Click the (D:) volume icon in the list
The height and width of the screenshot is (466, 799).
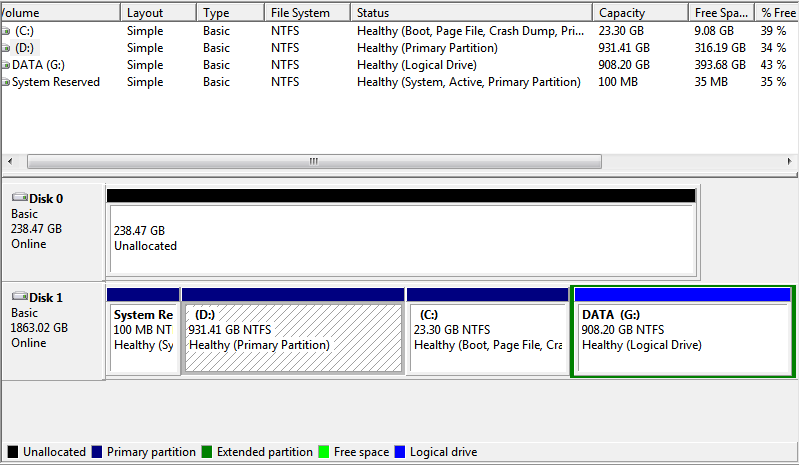point(5,48)
